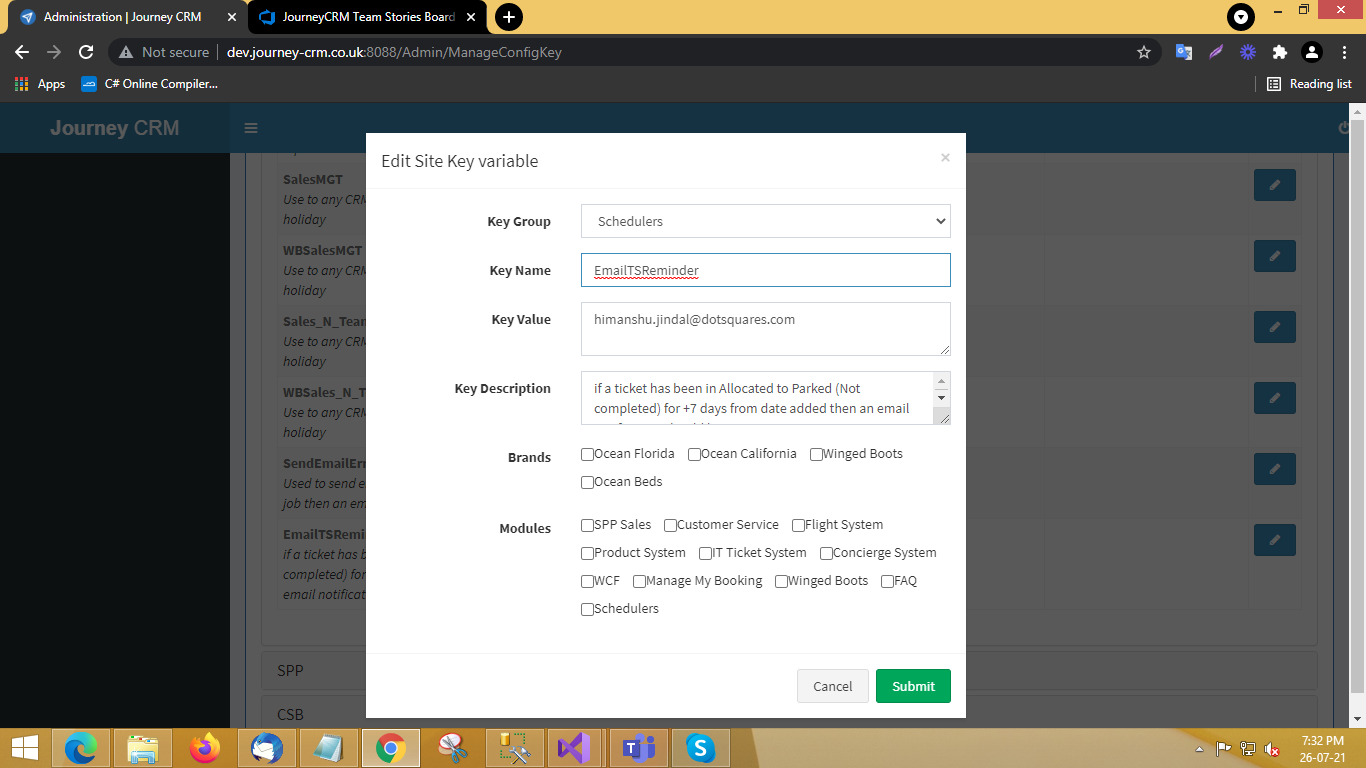
Task: Click the Key Description scroll-up arrow
Action: click(x=942, y=381)
